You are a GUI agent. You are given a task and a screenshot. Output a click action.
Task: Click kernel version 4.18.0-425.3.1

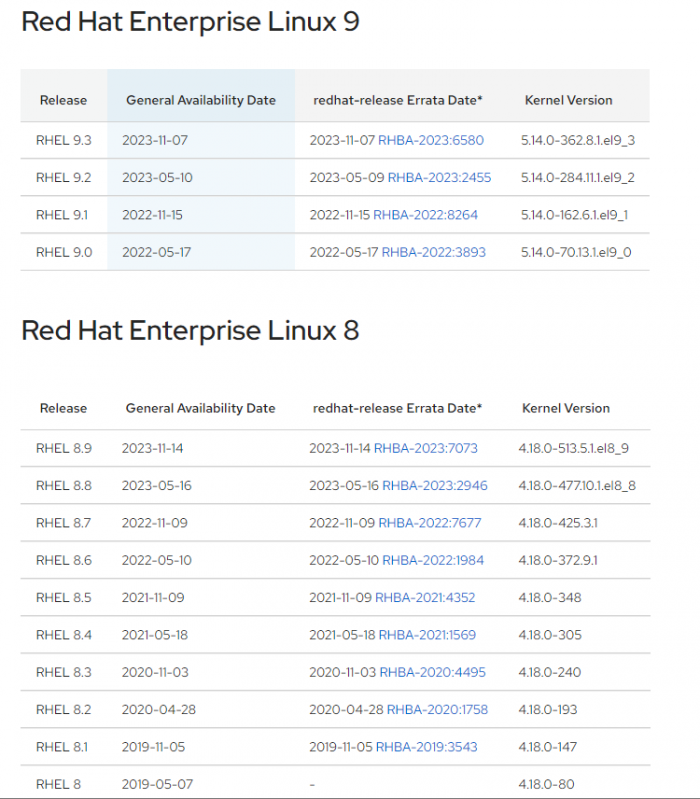click(558, 523)
